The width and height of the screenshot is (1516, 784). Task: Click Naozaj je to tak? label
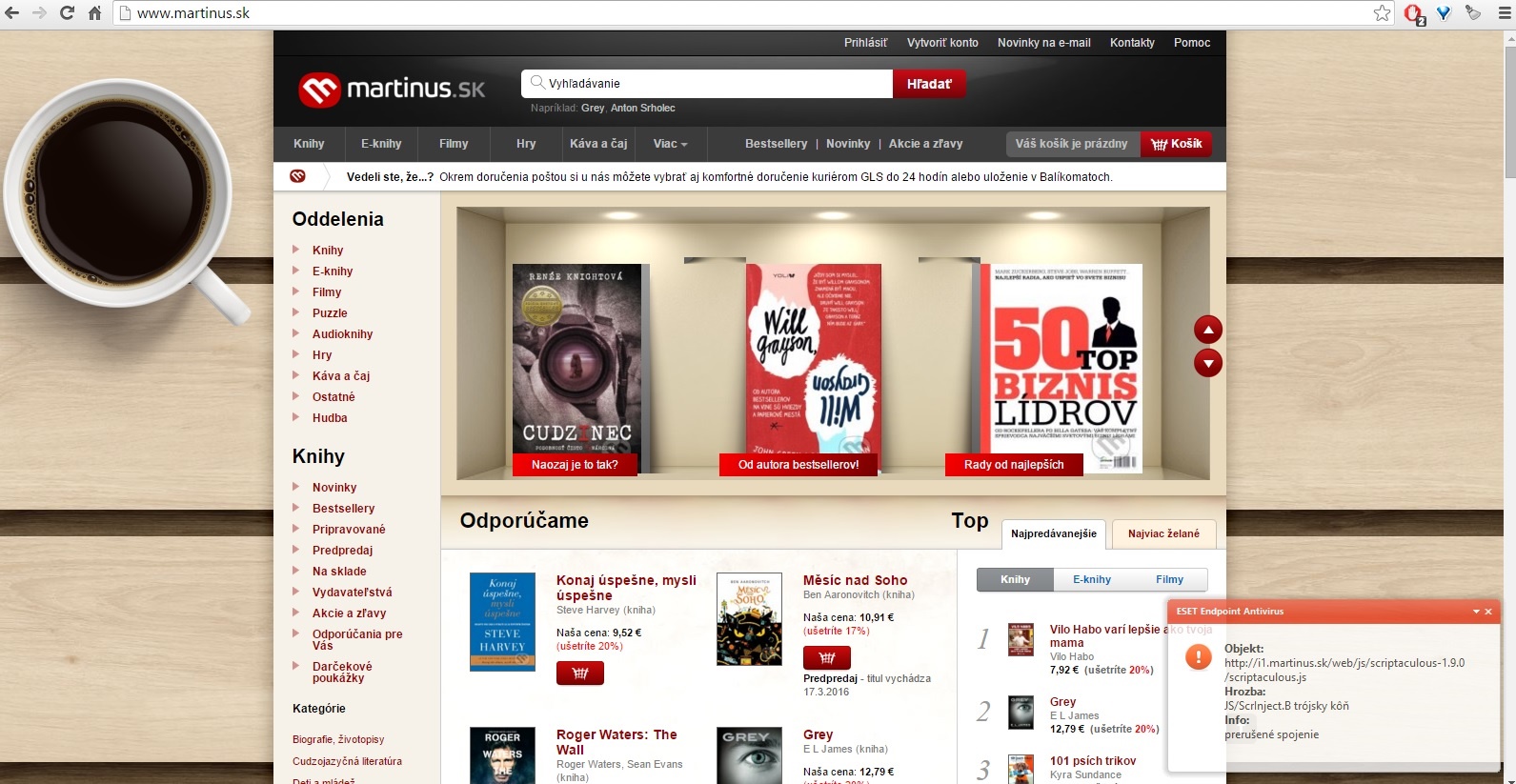click(x=575, y=465)
